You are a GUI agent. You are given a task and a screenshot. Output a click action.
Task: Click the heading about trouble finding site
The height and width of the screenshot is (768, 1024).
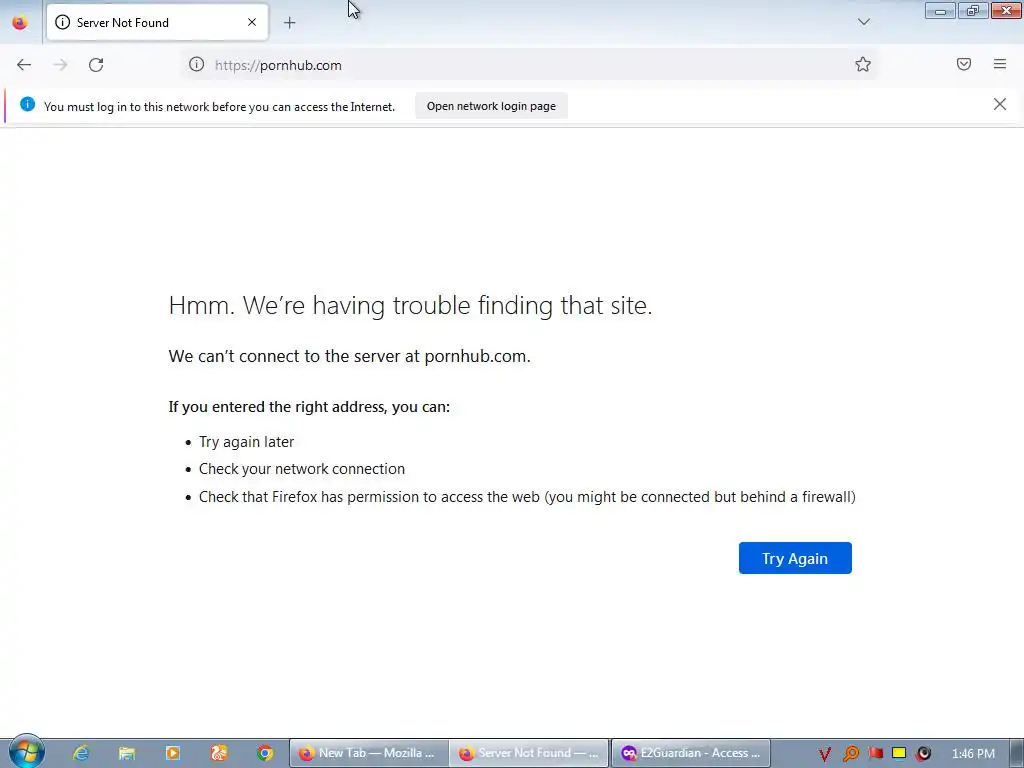(410, 305)
